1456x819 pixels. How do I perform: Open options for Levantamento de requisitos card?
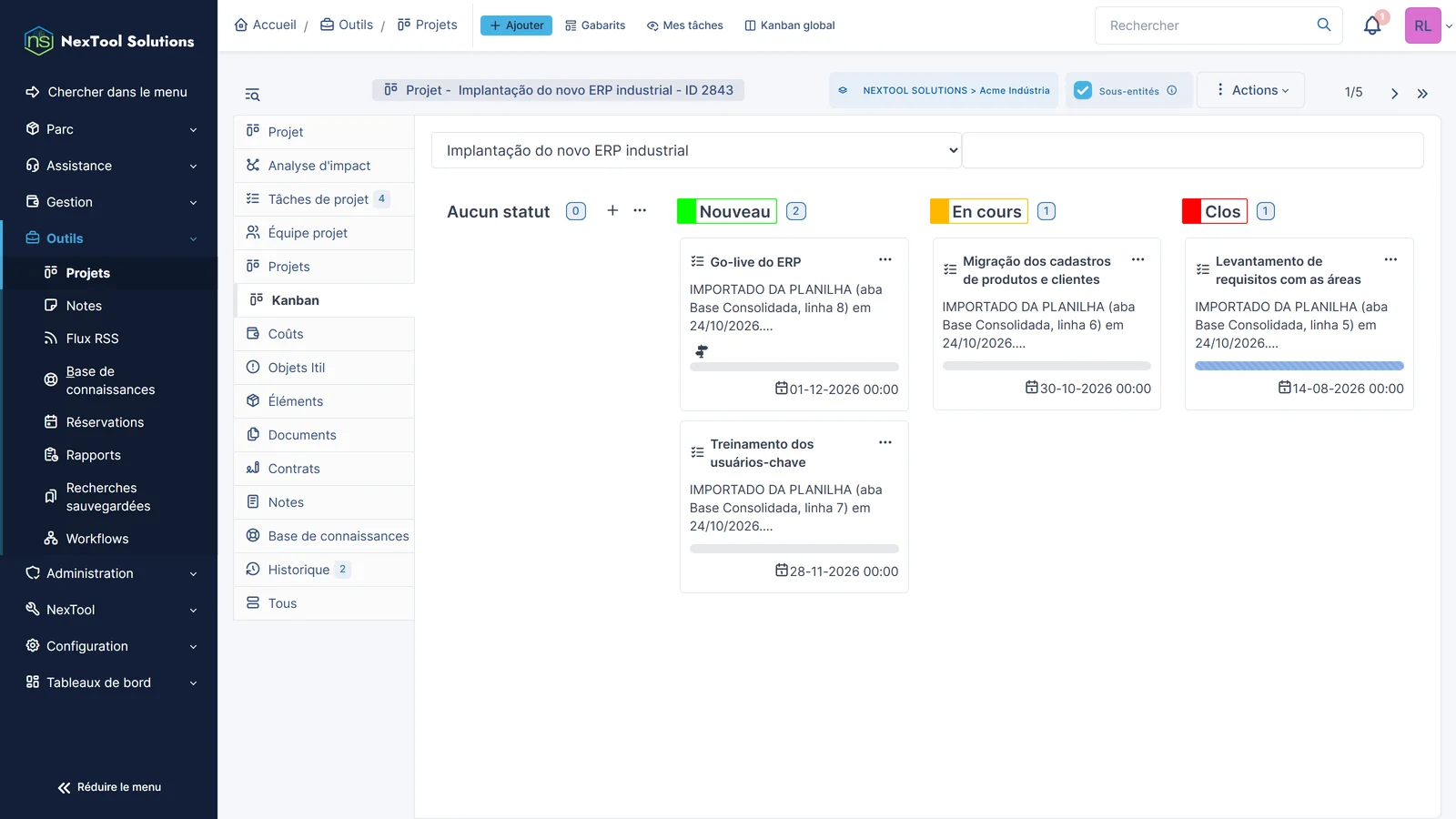click(1390, 259)
